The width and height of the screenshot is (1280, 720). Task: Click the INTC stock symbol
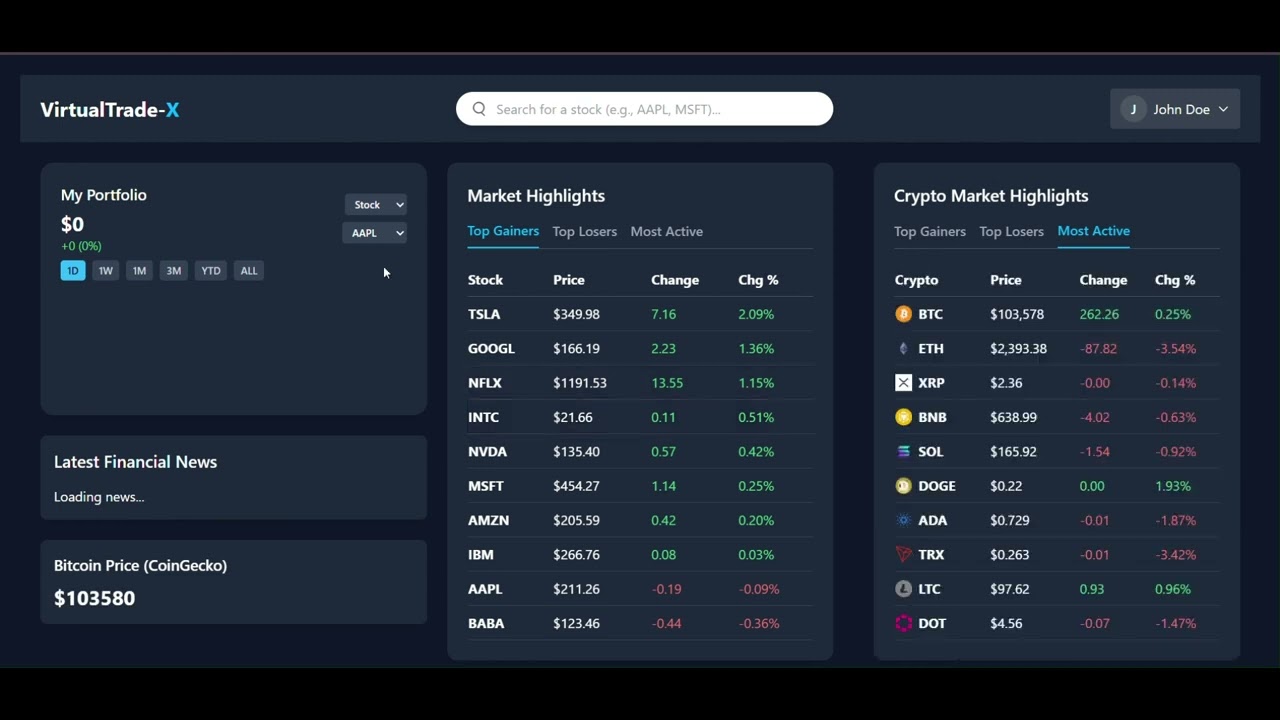pyautogui.click(x=483, y=417)
